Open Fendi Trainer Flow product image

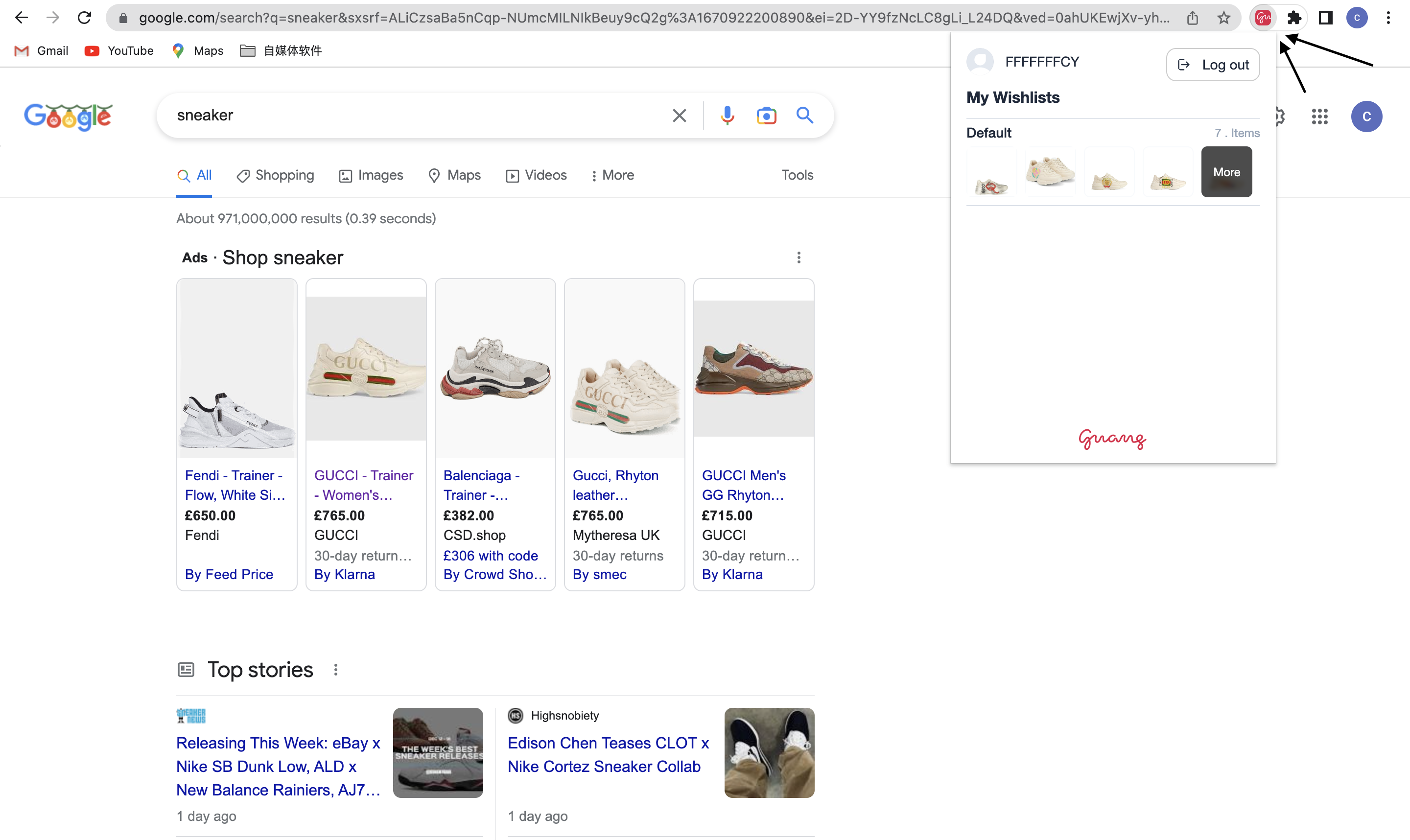pyautogui.click(x=236, y=368)
